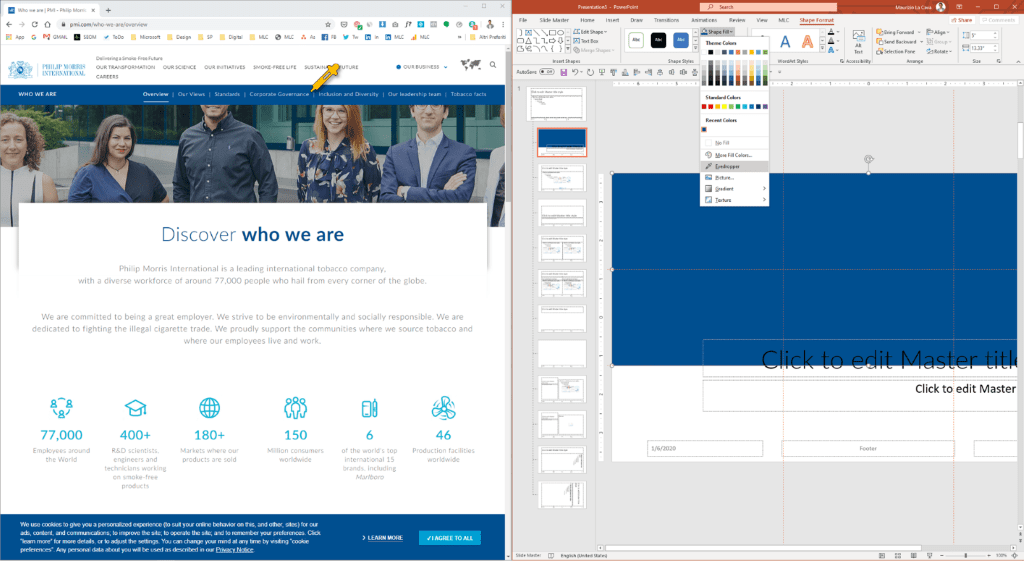Click the PowerPoint search box
This screenshot has height=561, width=1024.
(x=768, y=7)
